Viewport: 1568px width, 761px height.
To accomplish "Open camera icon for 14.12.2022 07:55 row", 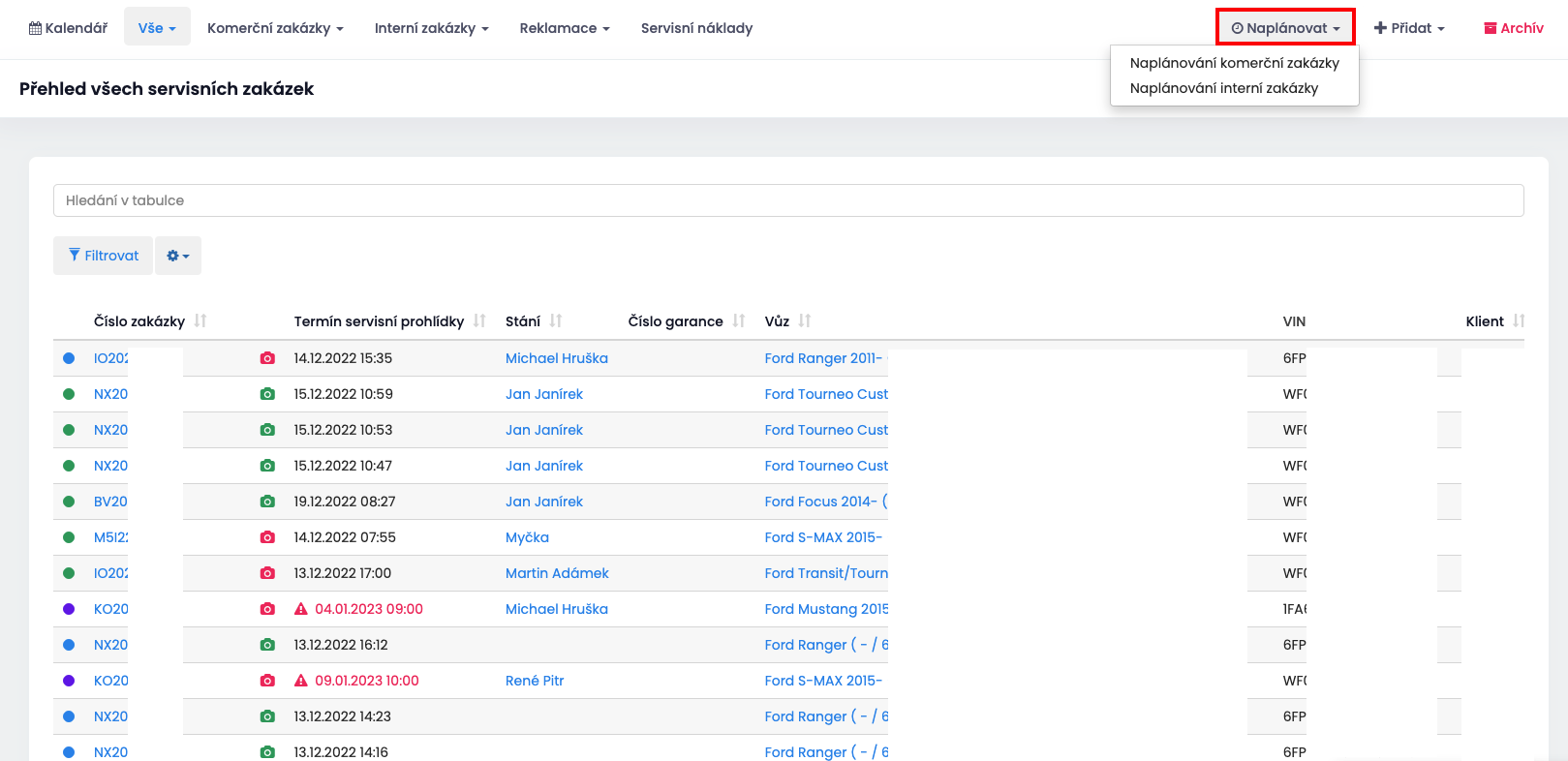I will tap(267, 537).
